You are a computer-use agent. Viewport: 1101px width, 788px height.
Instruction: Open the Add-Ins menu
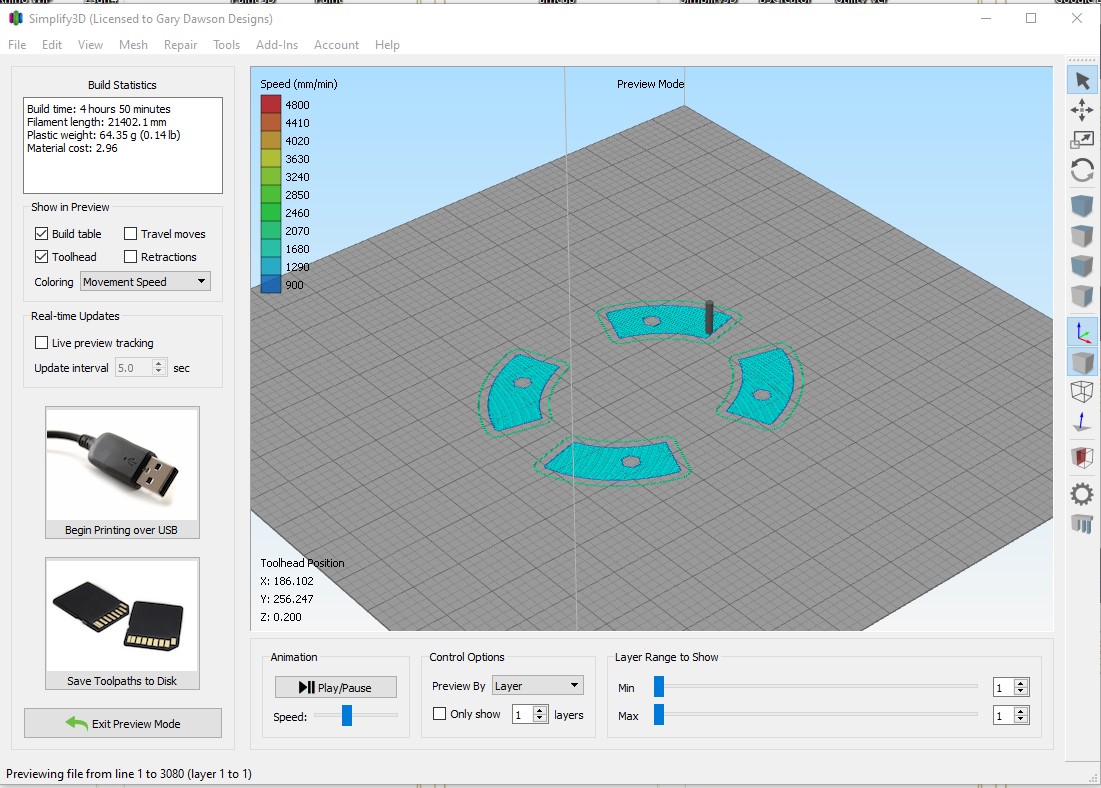tap(277, 45)
